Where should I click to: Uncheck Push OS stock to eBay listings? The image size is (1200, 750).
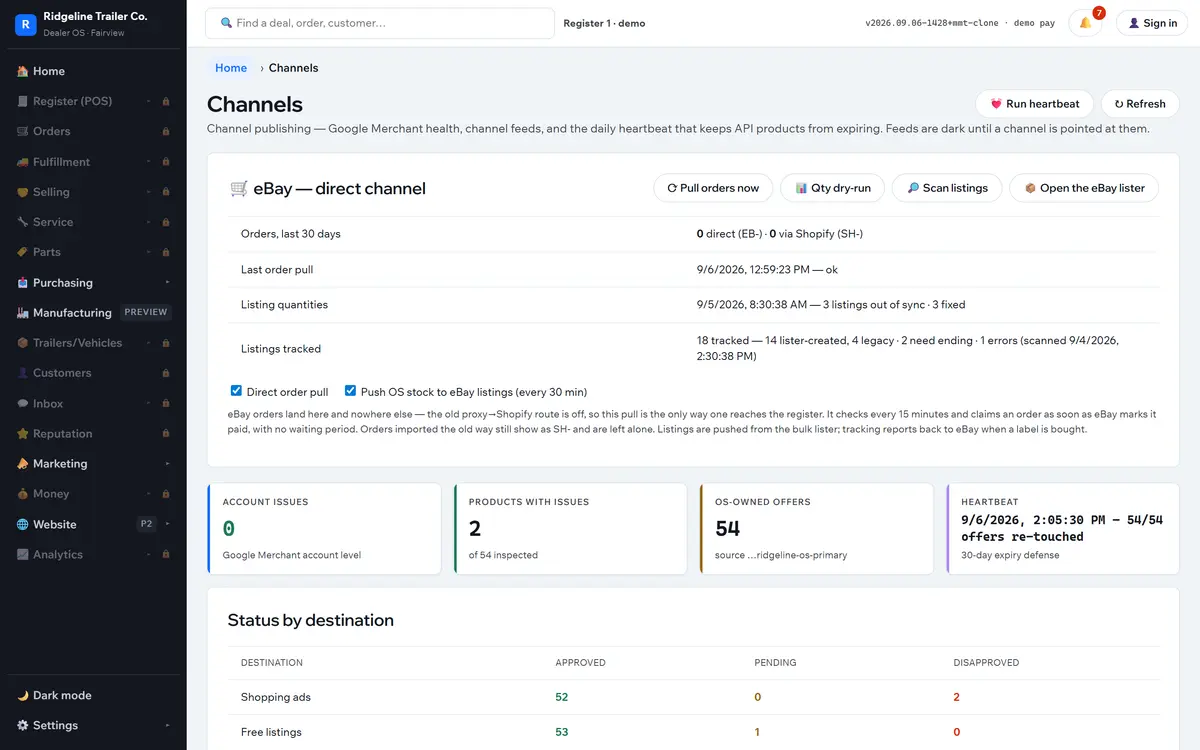[x=350, y=391]
